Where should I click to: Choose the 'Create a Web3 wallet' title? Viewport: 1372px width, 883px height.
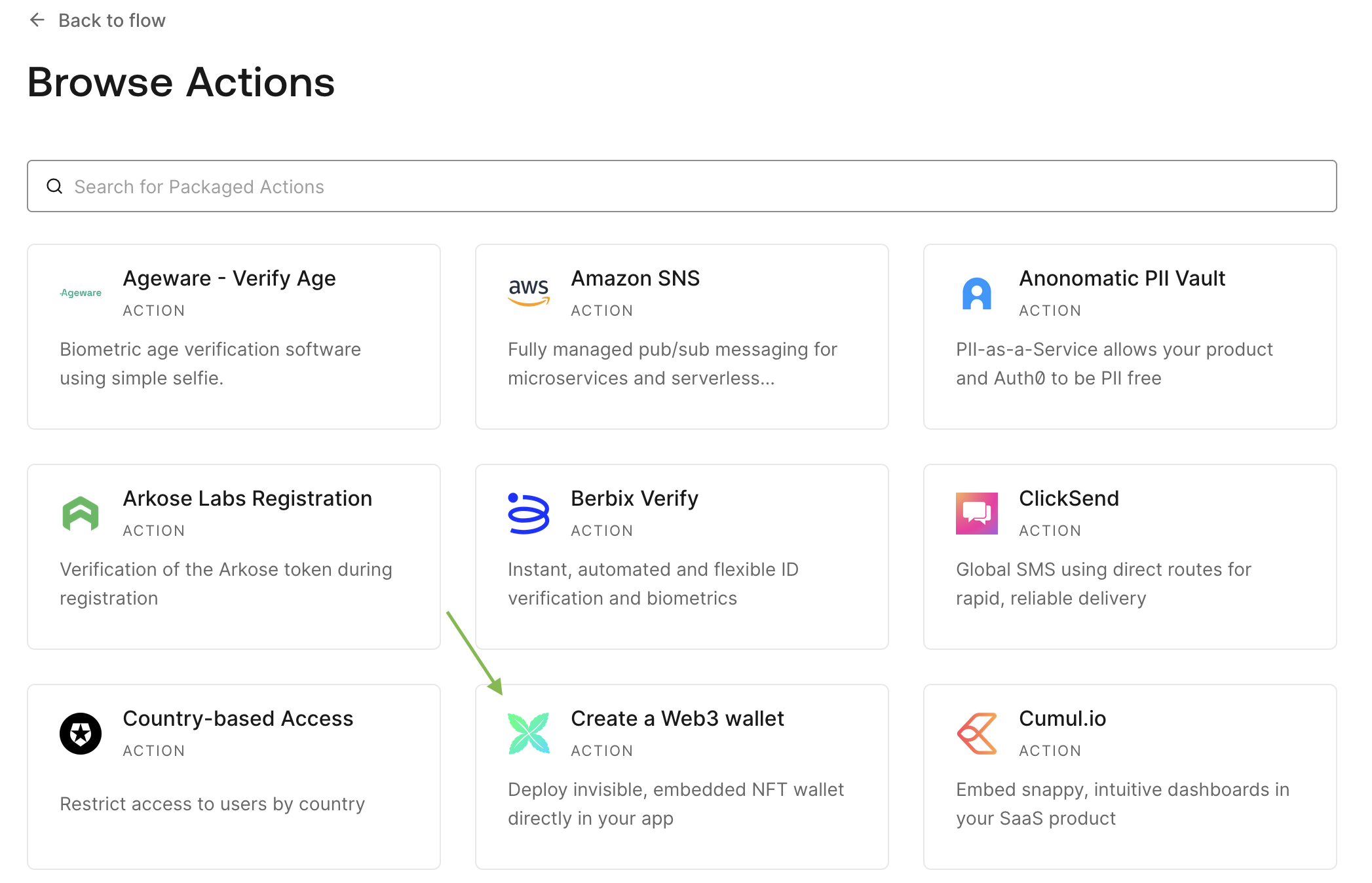677,719
